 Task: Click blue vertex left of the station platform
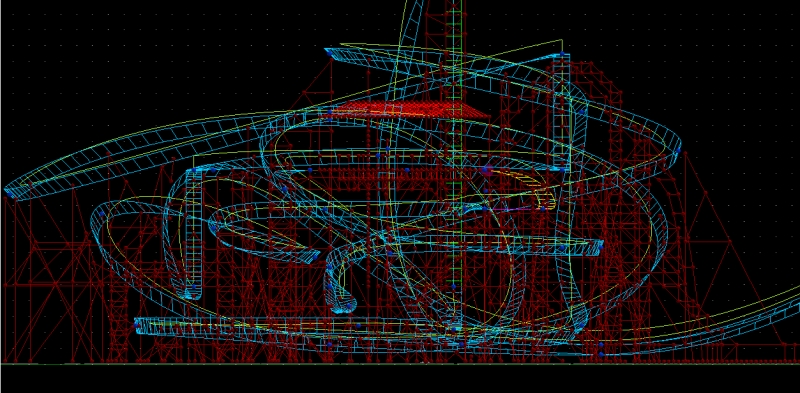point(330,111)
